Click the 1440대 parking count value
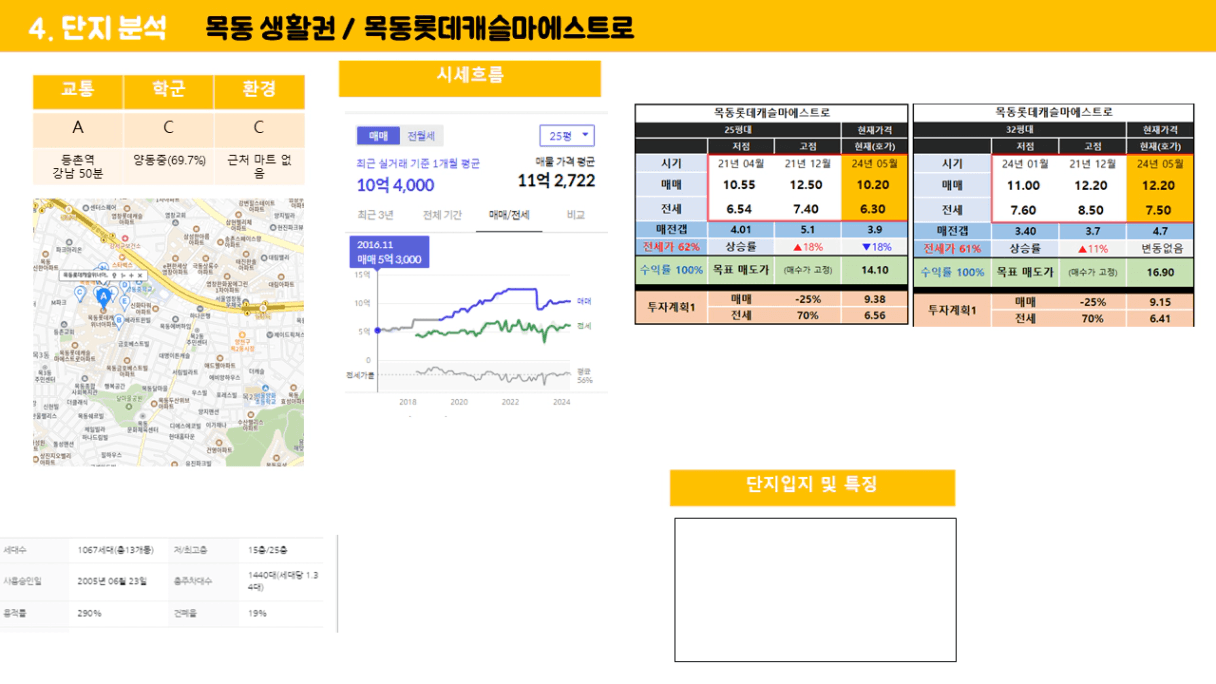 click(x=283, y=580)
